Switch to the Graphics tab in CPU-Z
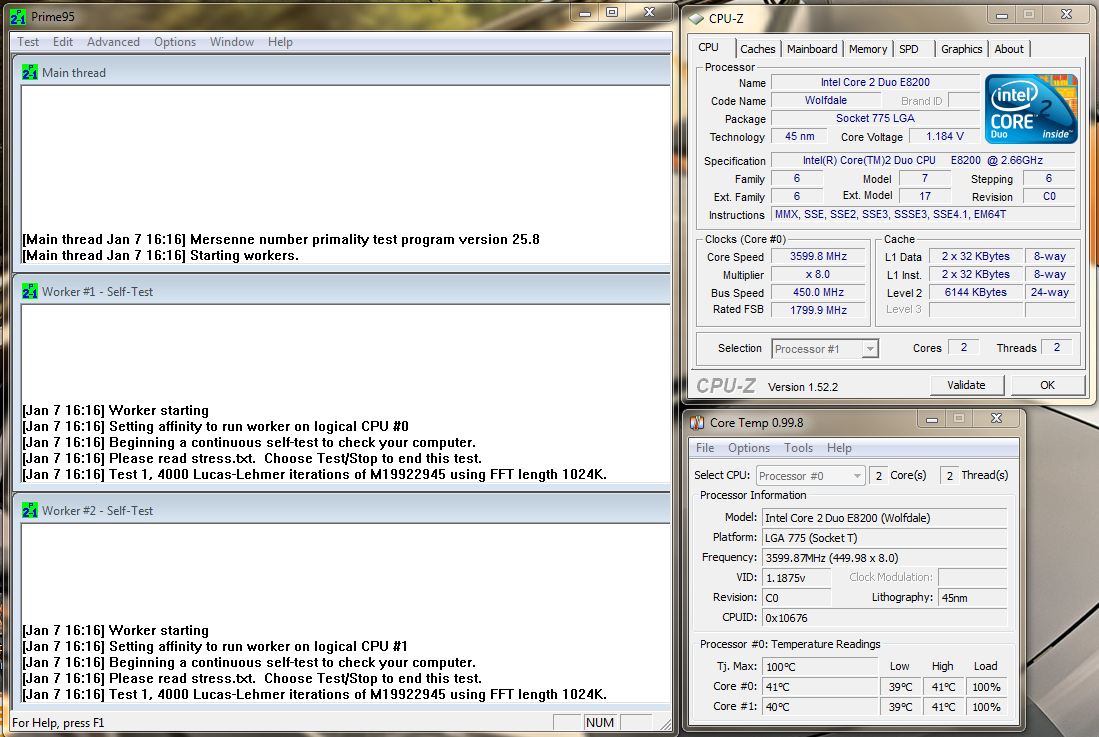 961,49
